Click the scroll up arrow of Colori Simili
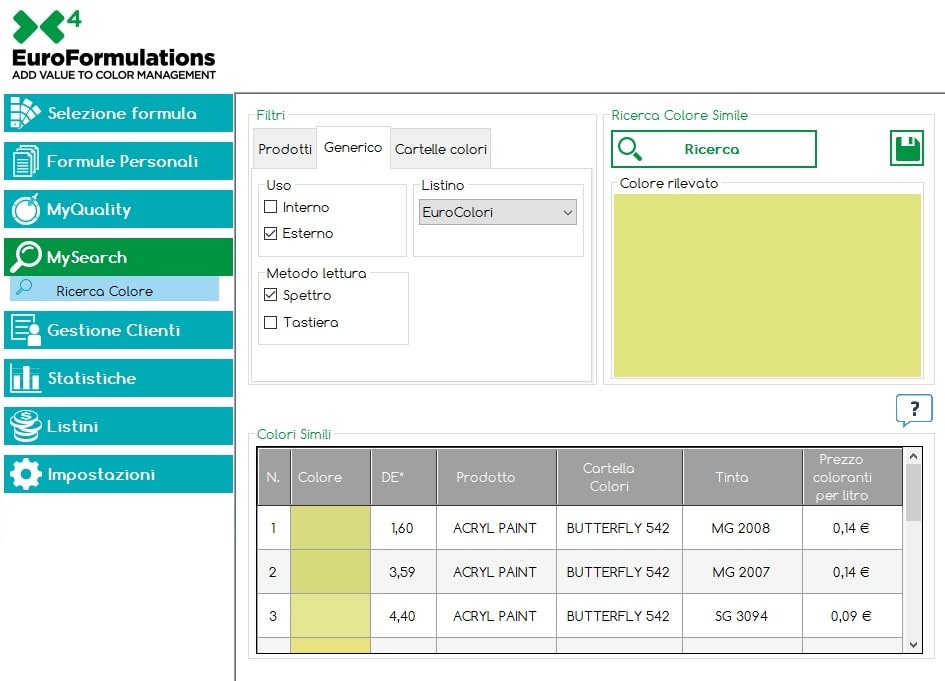 coord(913,456)
